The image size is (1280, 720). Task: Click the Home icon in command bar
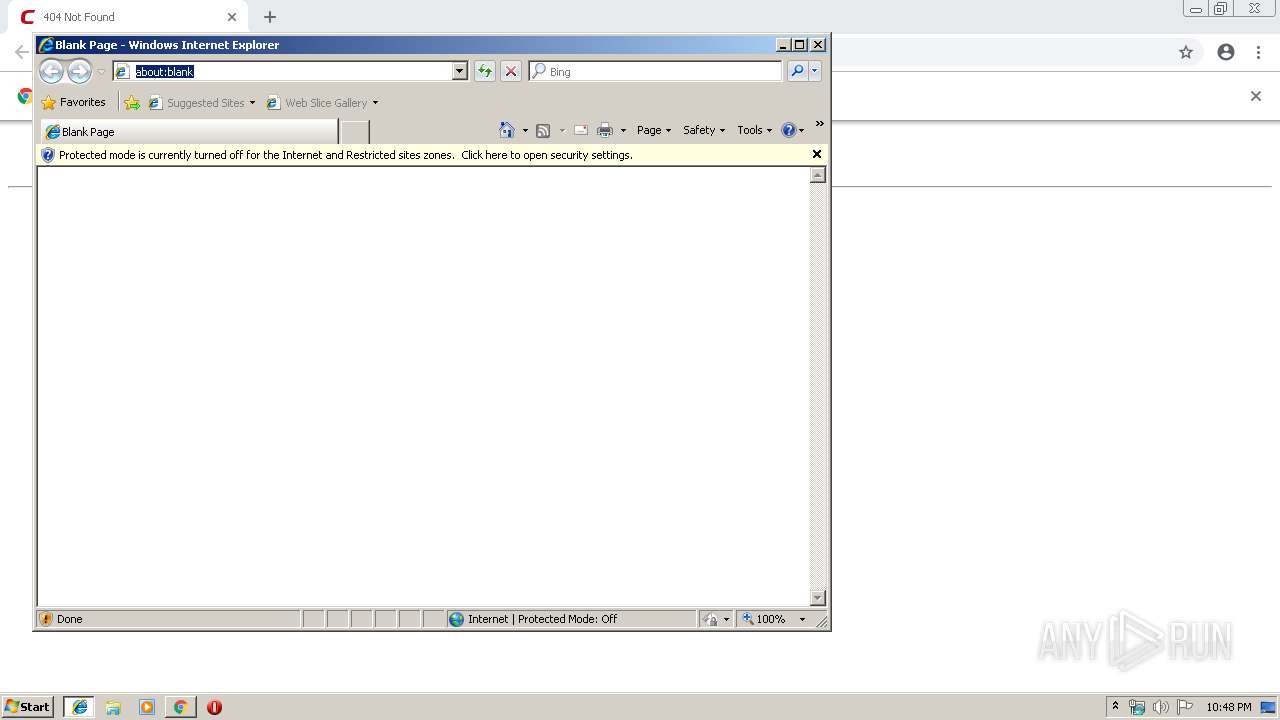point(507,130)
